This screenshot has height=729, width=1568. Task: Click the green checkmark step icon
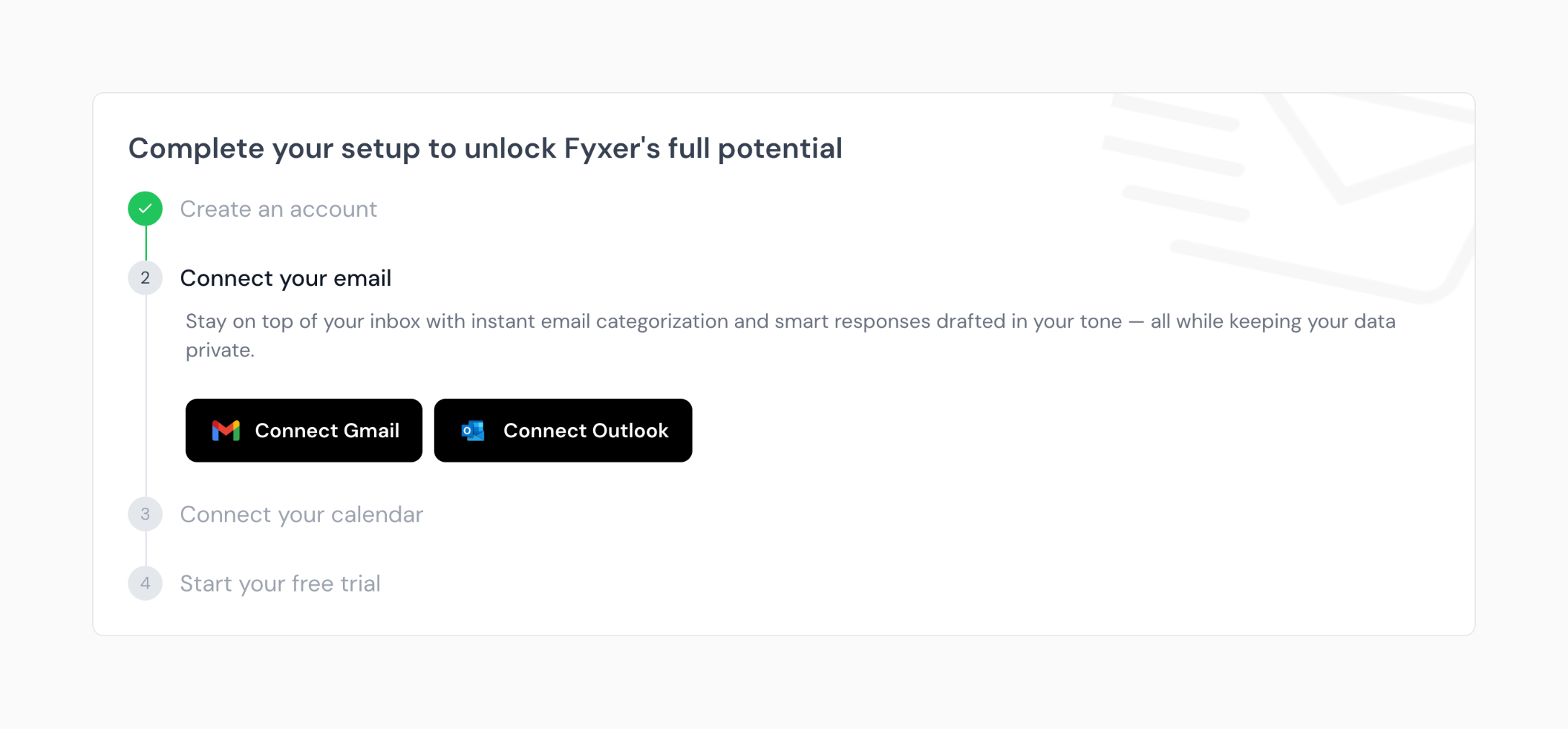(145, 209)
